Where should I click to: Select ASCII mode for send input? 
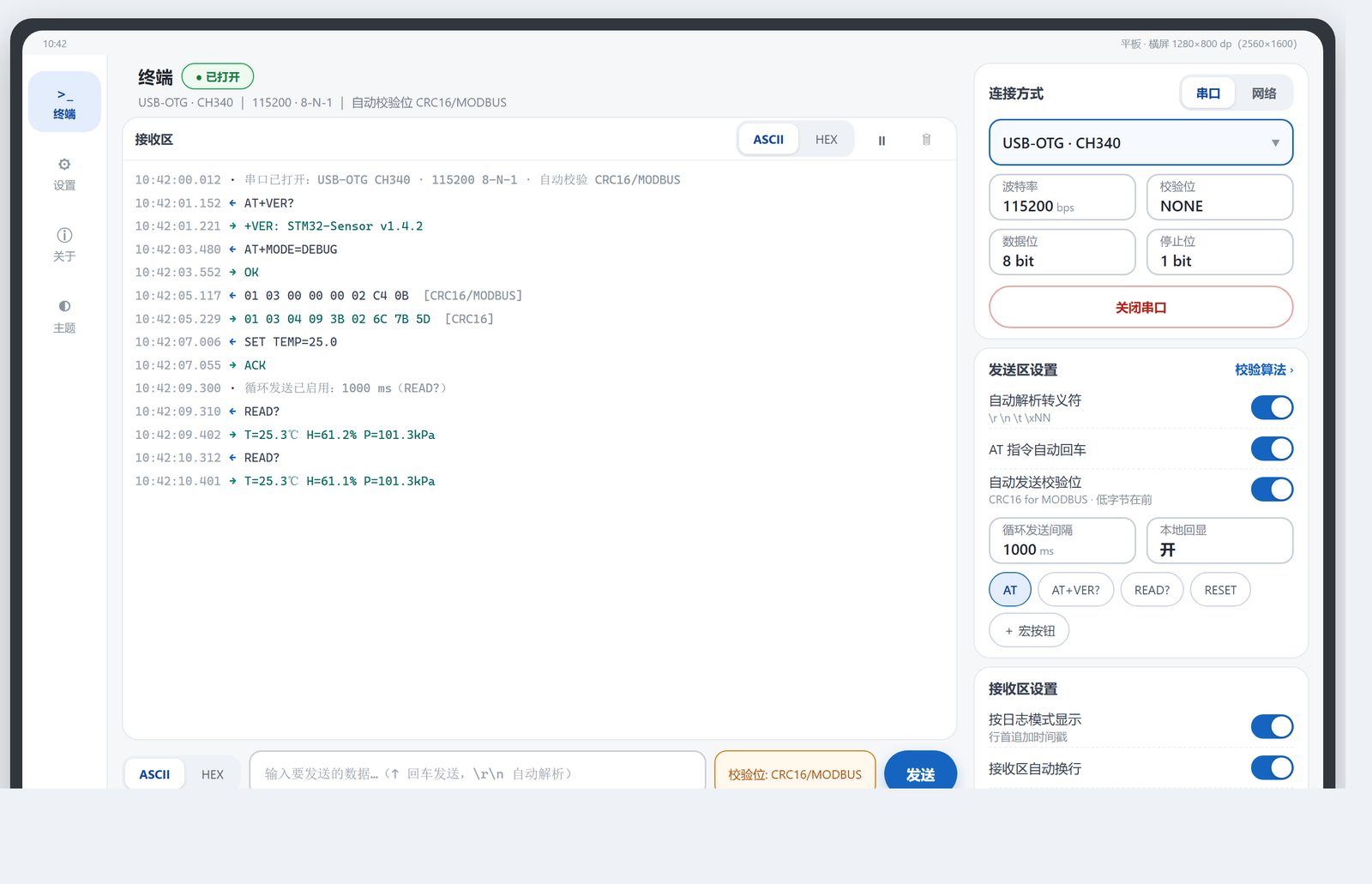pos(154,774)
